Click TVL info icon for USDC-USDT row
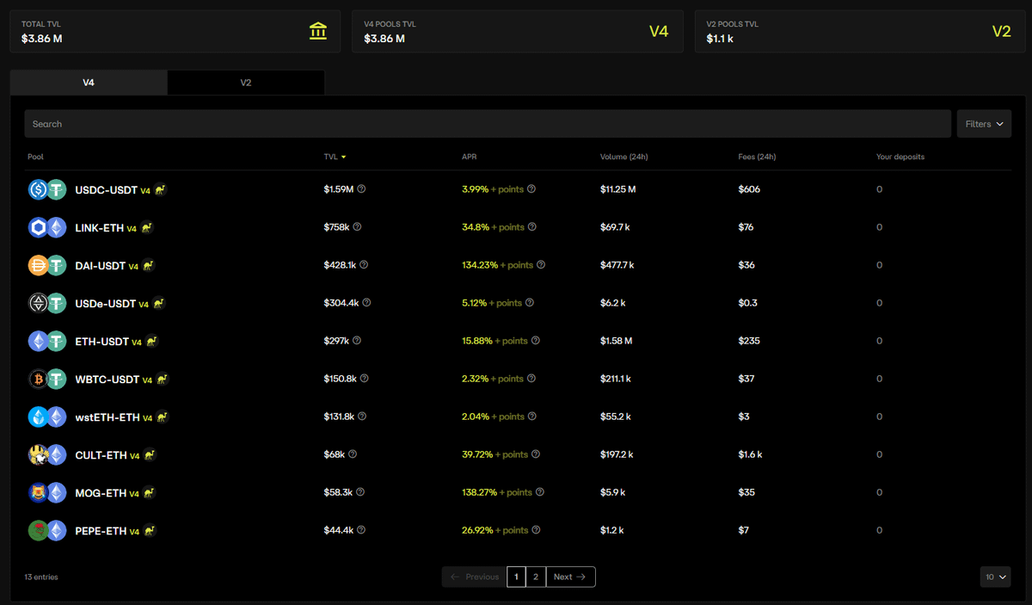The height and width of the screenshot is (605, 1032). (362, 189)
